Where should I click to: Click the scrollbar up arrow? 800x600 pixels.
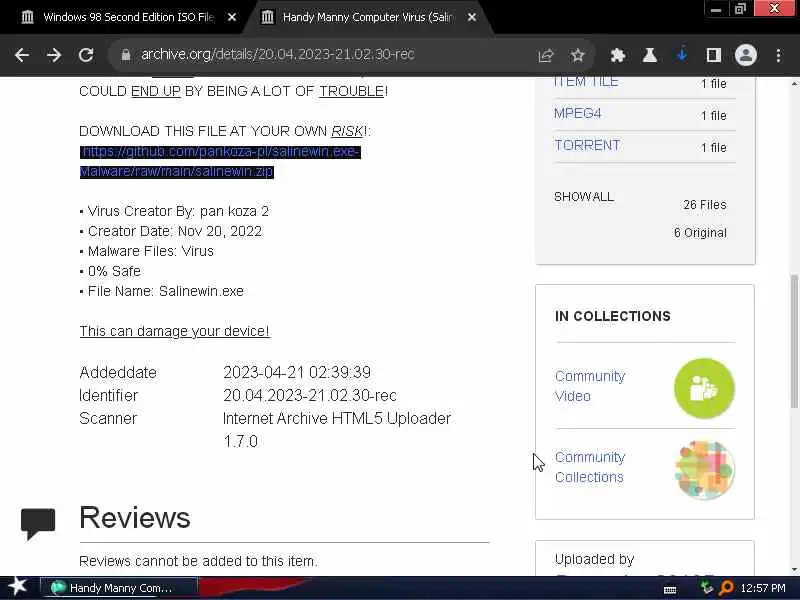794,83
